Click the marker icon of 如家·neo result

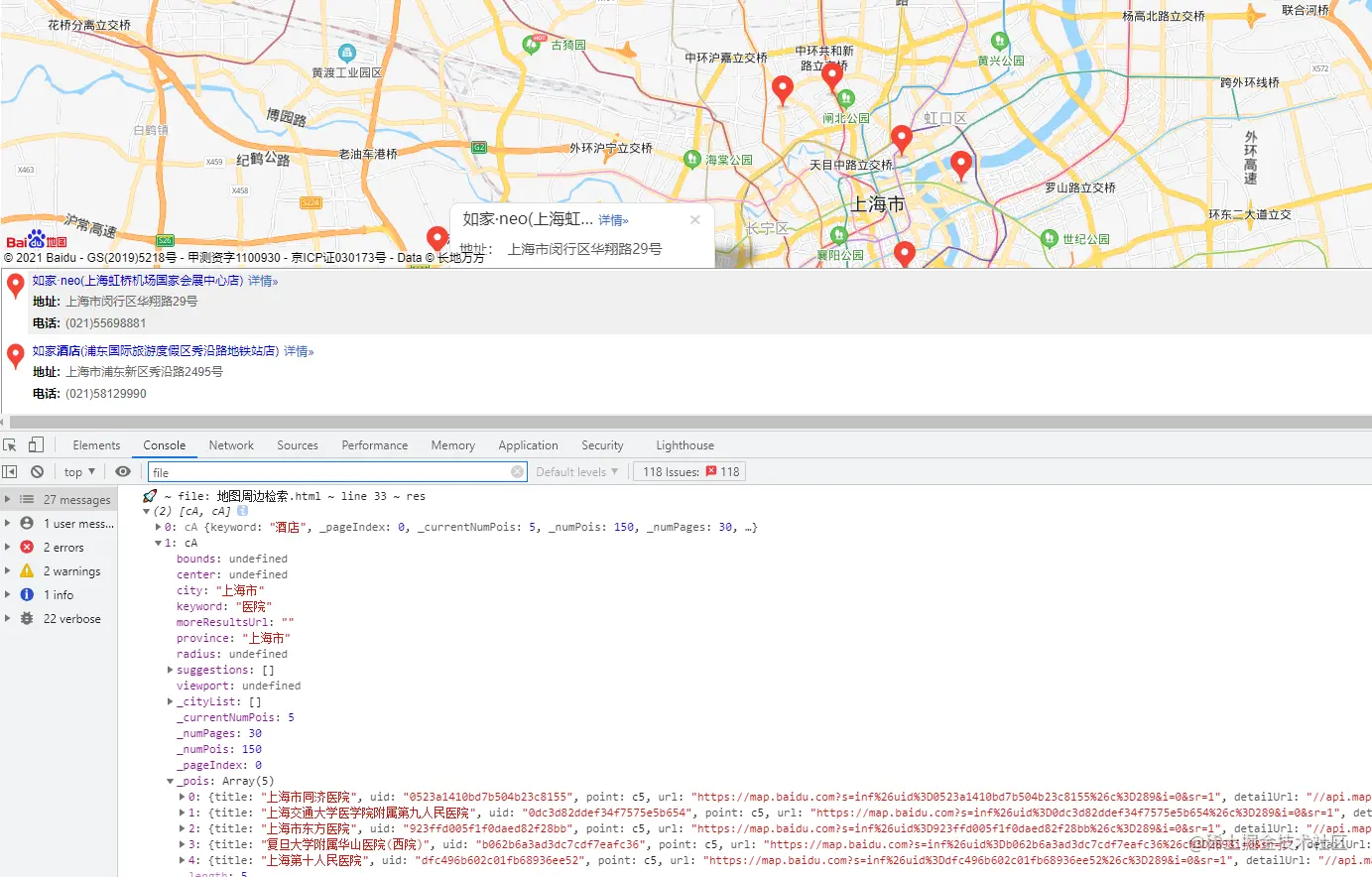pos(15,287)
